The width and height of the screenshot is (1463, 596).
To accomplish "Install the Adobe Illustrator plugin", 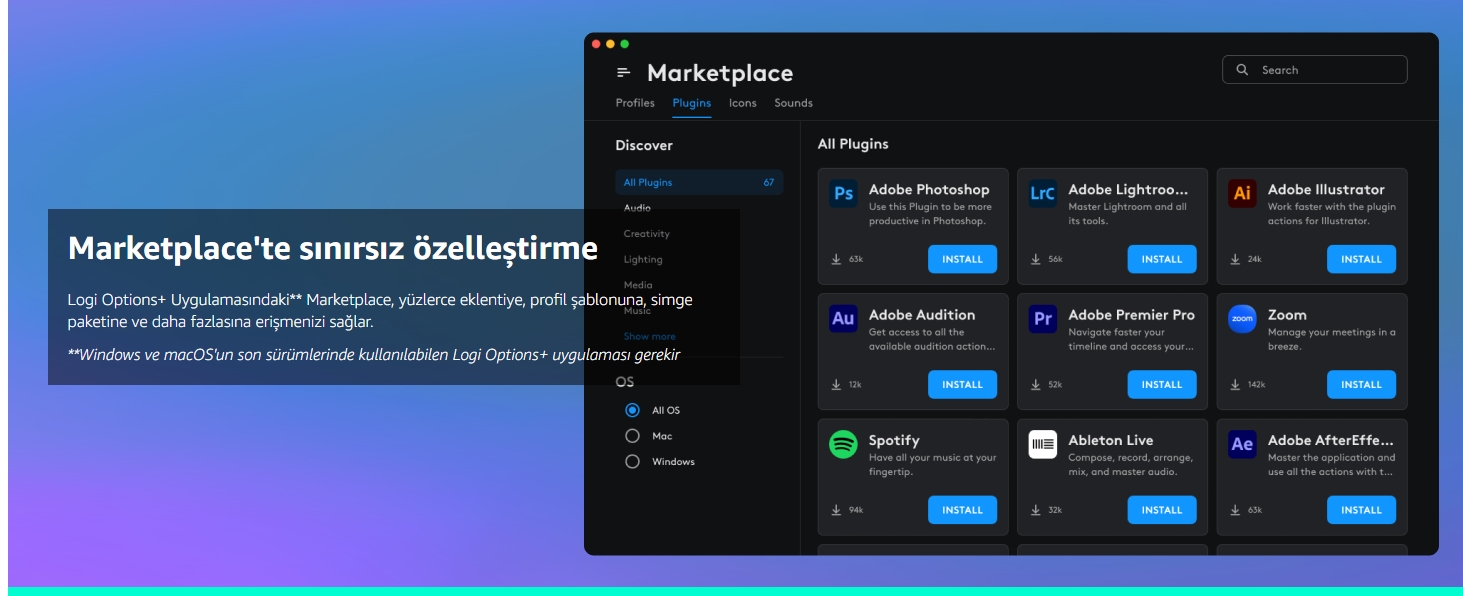I will click(x=1361, y=259).
